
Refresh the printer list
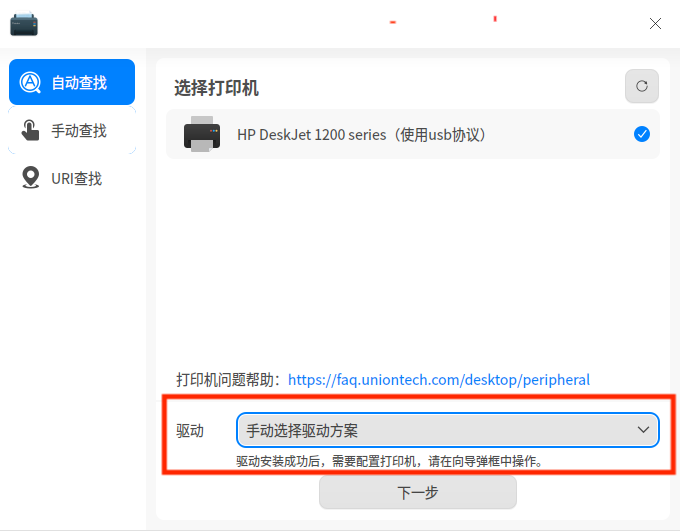[x=642, y=86]
